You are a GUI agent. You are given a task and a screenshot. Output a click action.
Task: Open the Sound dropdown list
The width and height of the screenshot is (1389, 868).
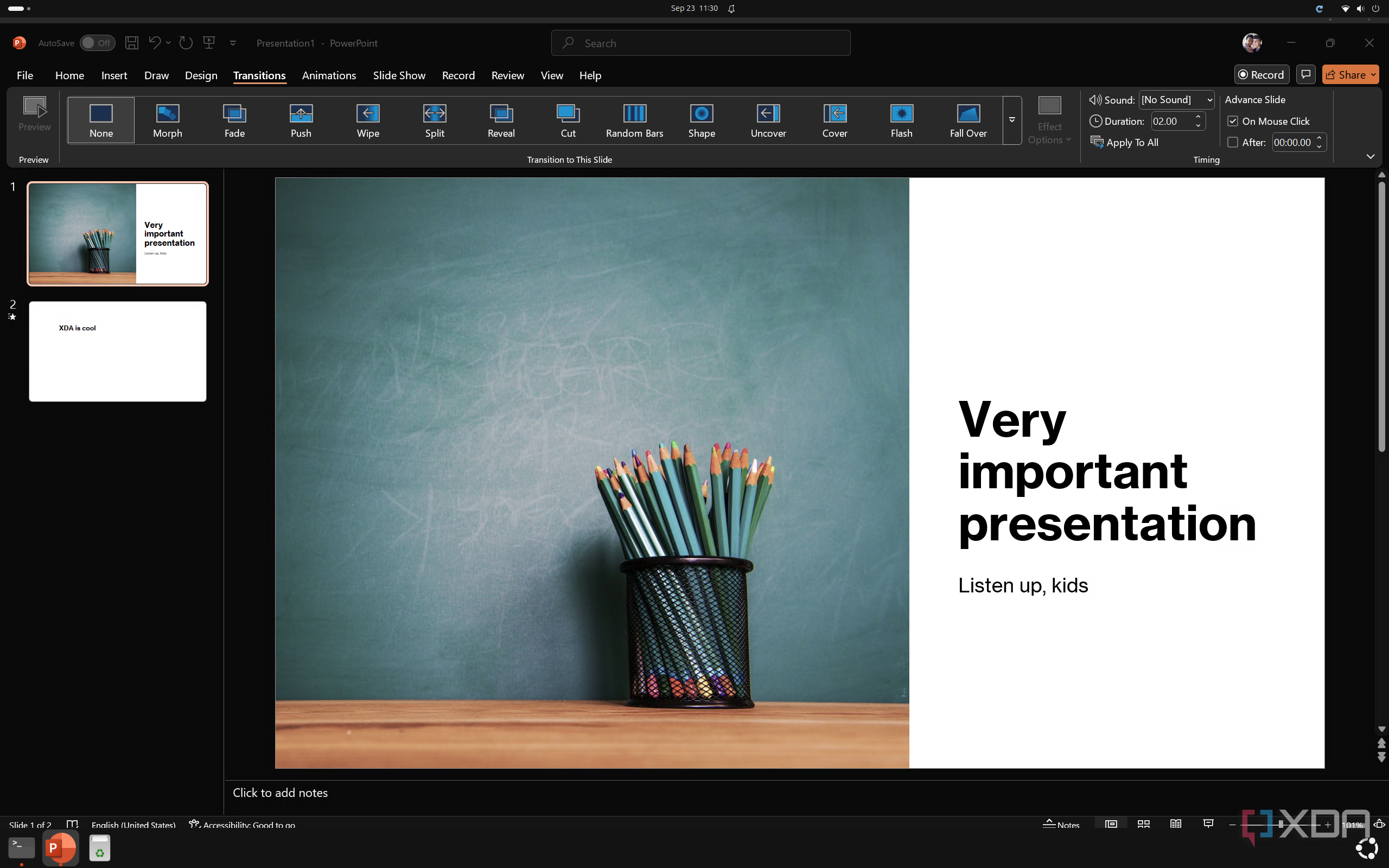tap(1209, 100)
